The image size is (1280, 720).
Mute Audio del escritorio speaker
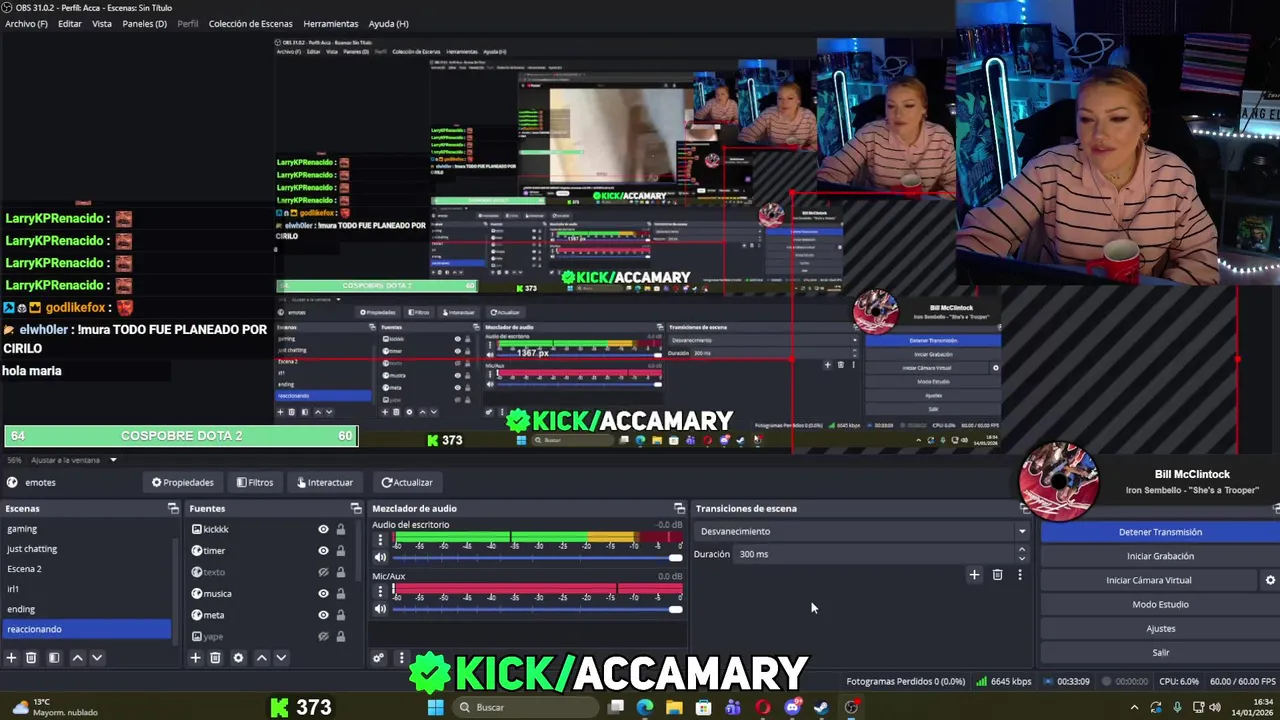point(380,557)
